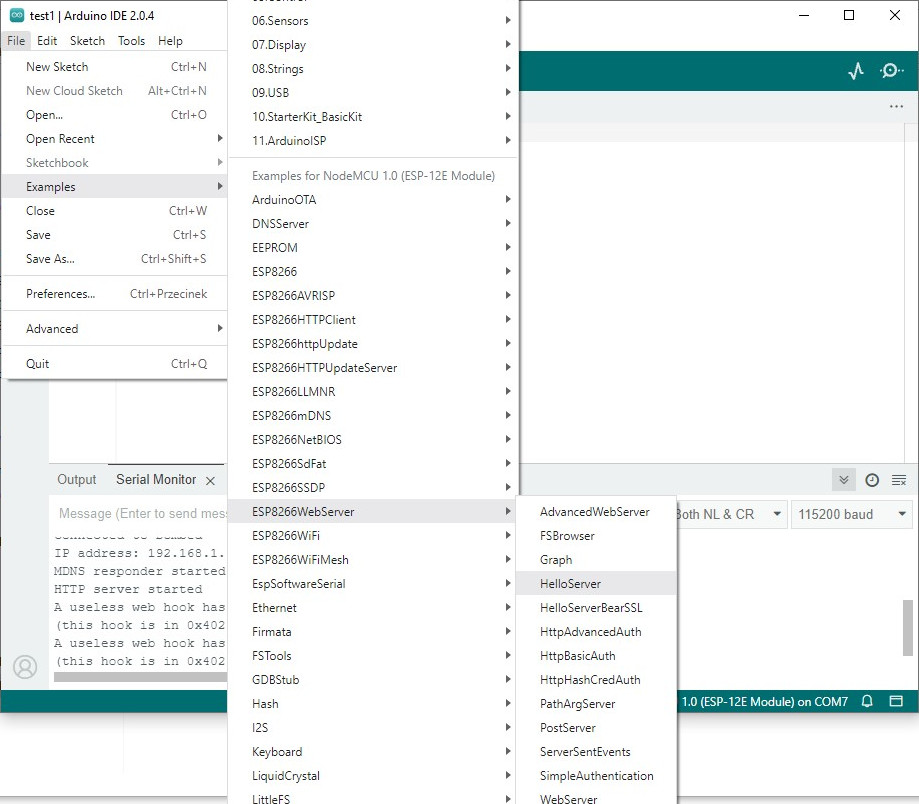
Task: Clear the serial output with lines icon
Action: pos(899,480)
